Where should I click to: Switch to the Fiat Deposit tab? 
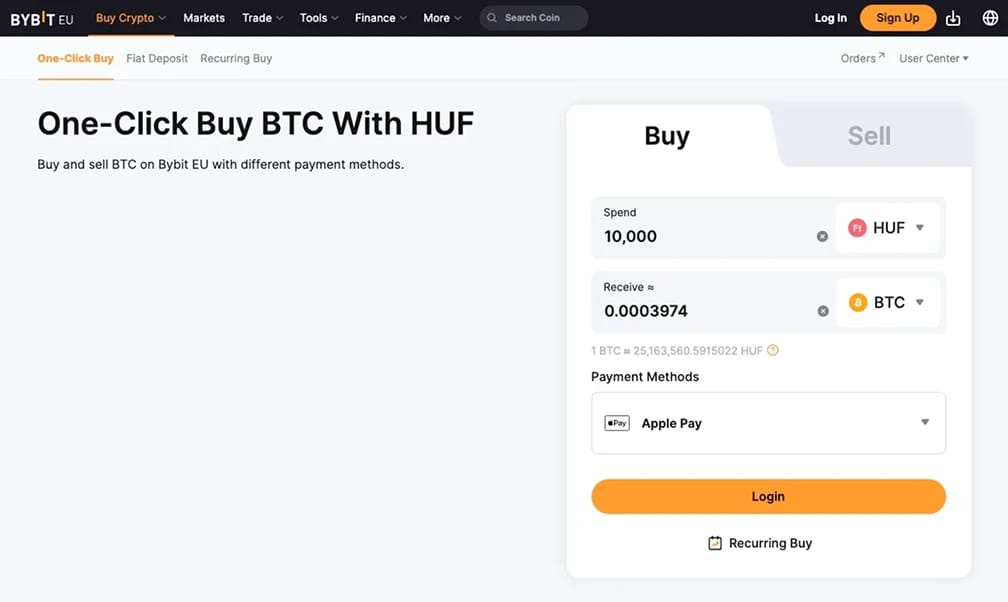coord(157,59)
